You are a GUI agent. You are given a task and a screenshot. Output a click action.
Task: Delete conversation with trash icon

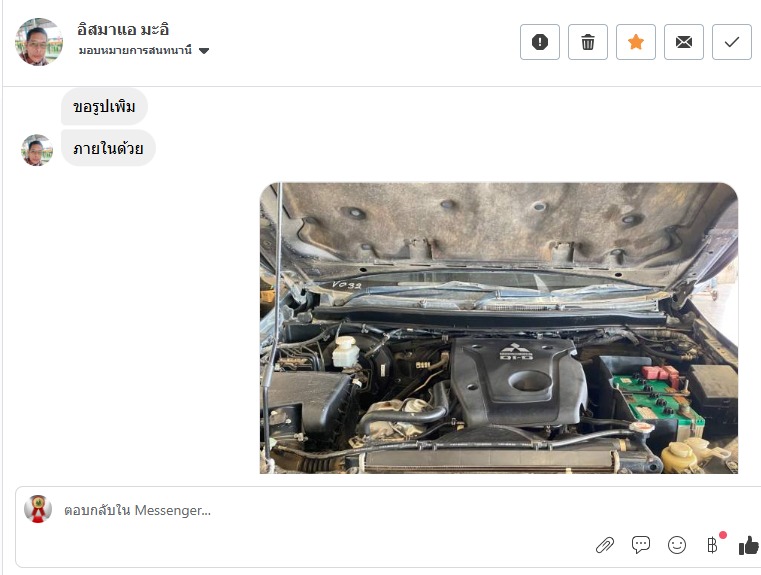pos(588,42)
